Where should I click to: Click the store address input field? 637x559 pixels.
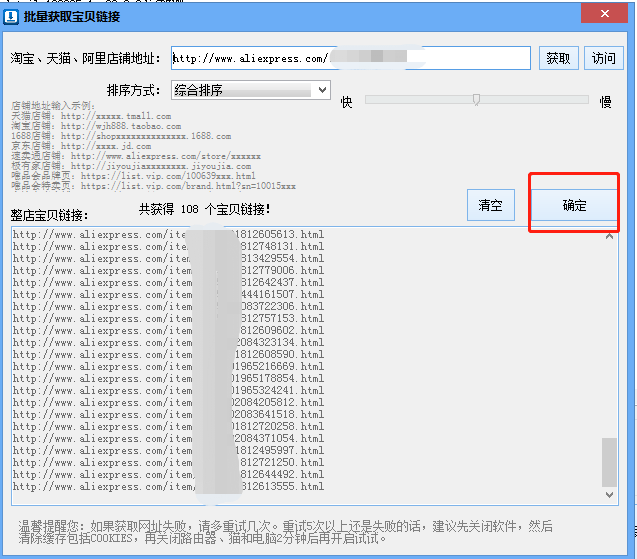(x=350, y=58)
